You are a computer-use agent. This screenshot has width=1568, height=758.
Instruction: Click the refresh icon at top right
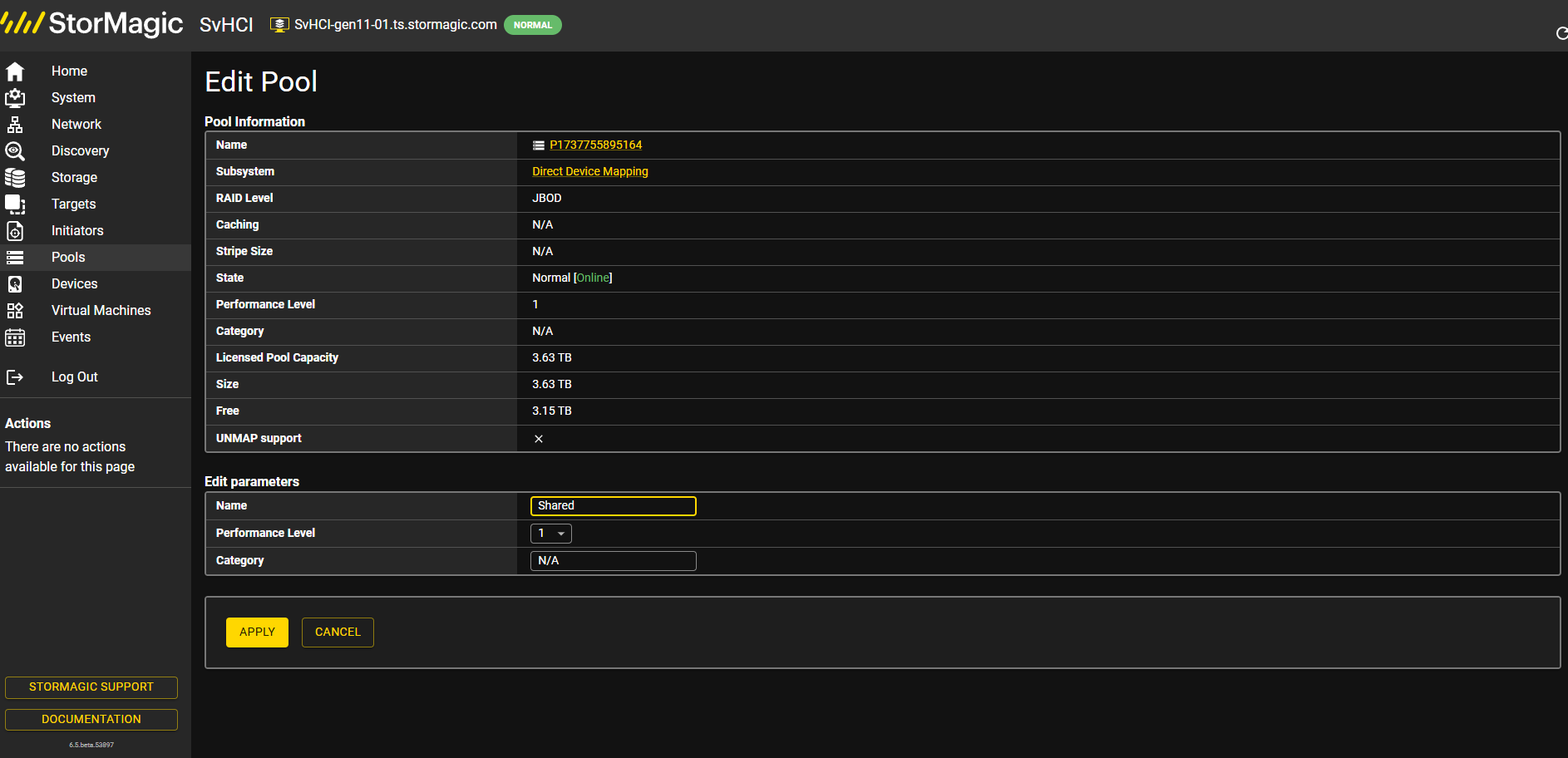[1561, 33]
